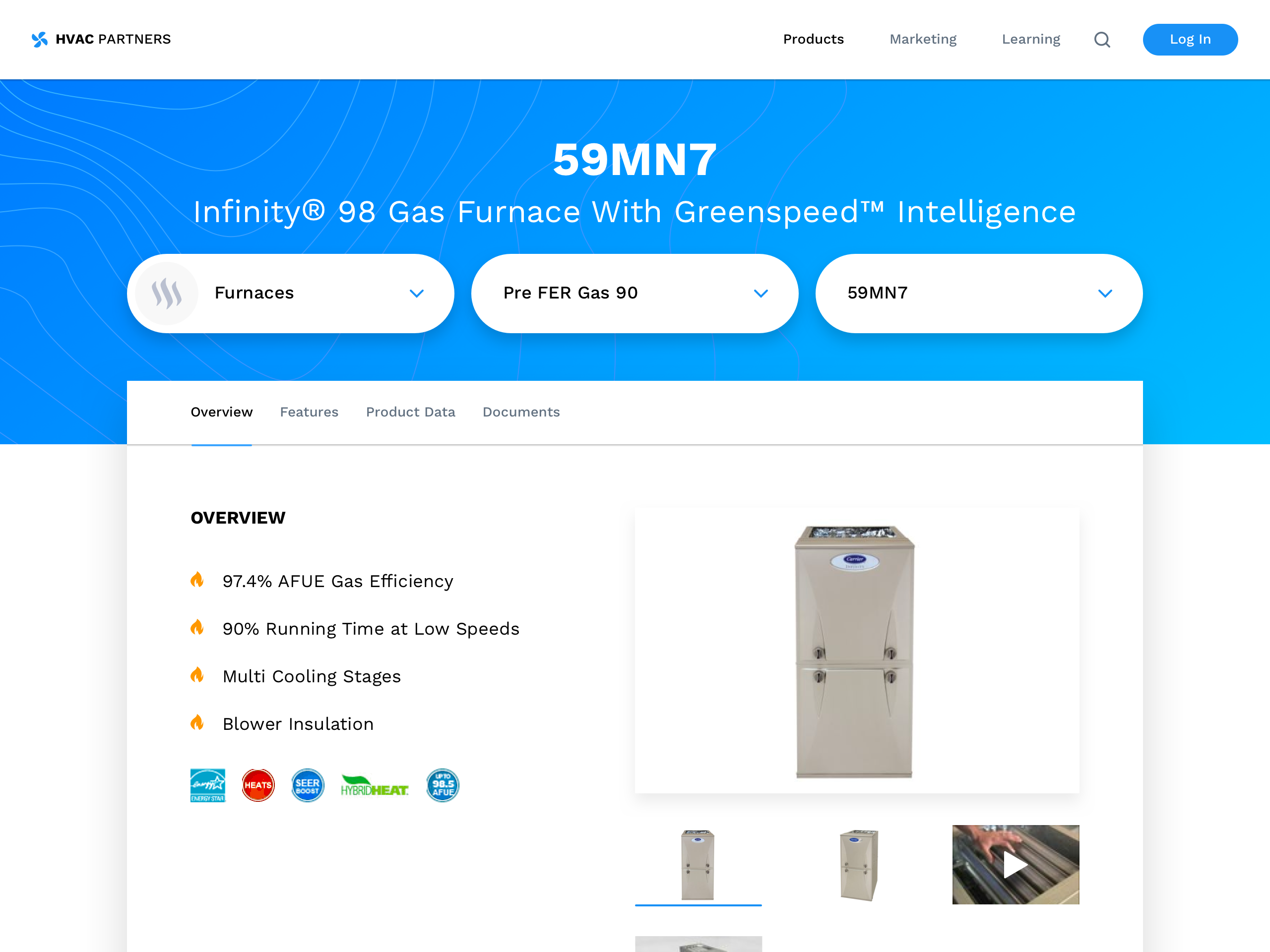Click the HVAC Partners logo

click(x=101, y=39)
